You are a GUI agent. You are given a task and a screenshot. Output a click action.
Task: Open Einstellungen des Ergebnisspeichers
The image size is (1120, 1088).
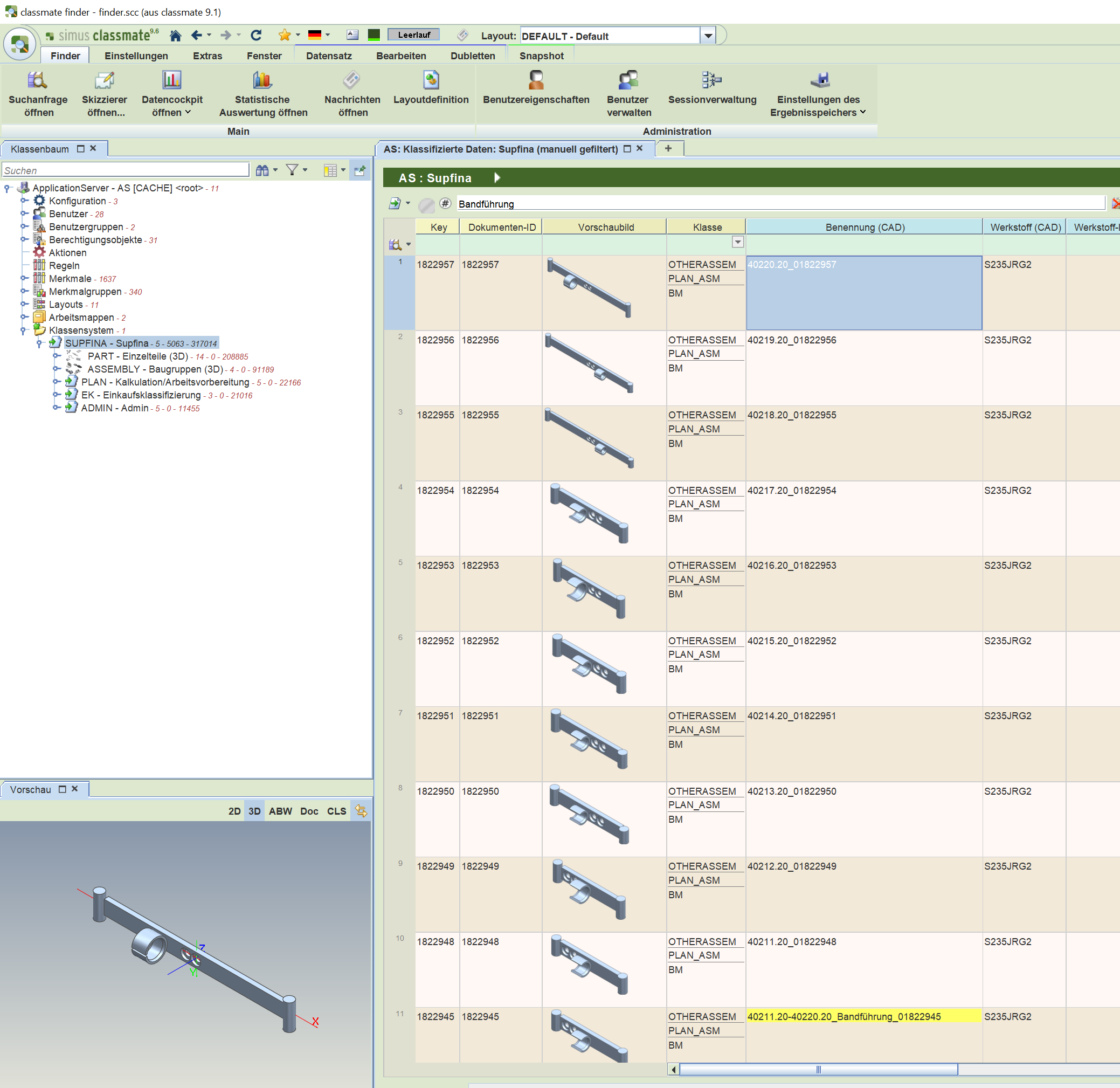tap(818, 94)
